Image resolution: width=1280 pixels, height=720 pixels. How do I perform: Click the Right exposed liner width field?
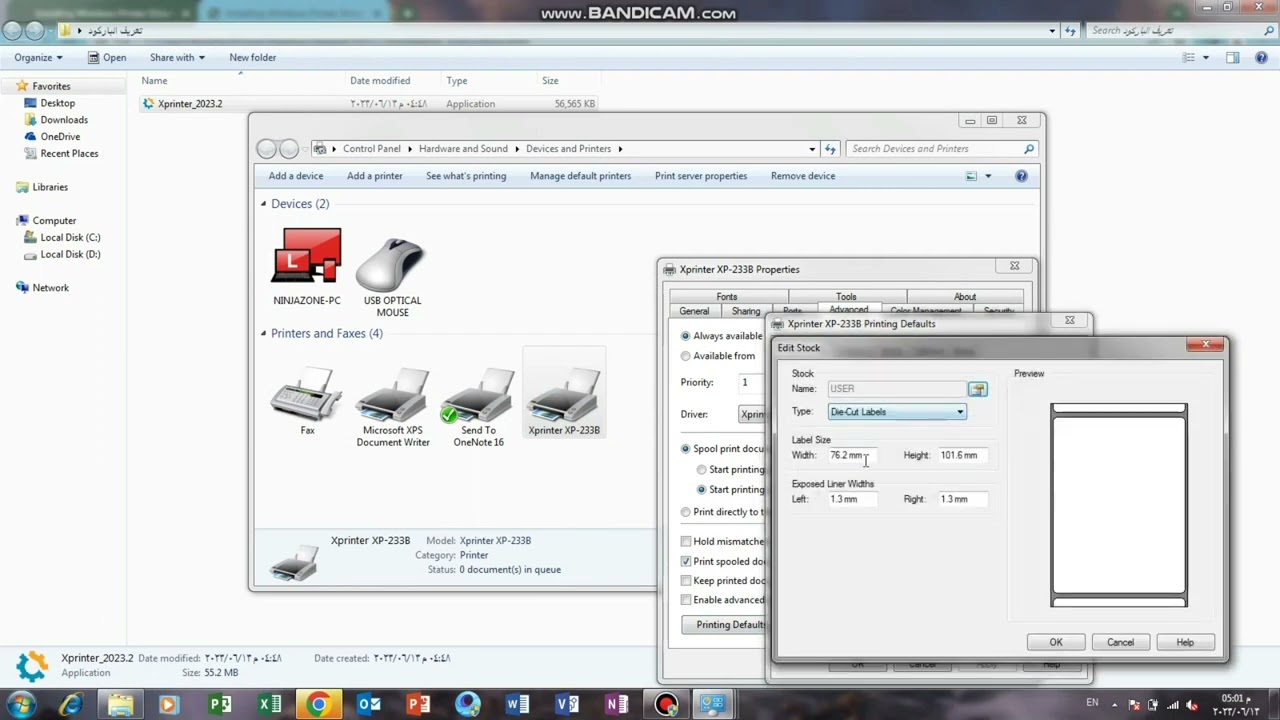click(964, 499)
